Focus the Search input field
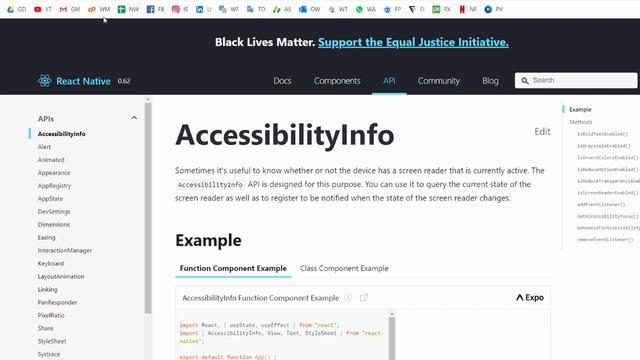 click(x=576, y=80)
